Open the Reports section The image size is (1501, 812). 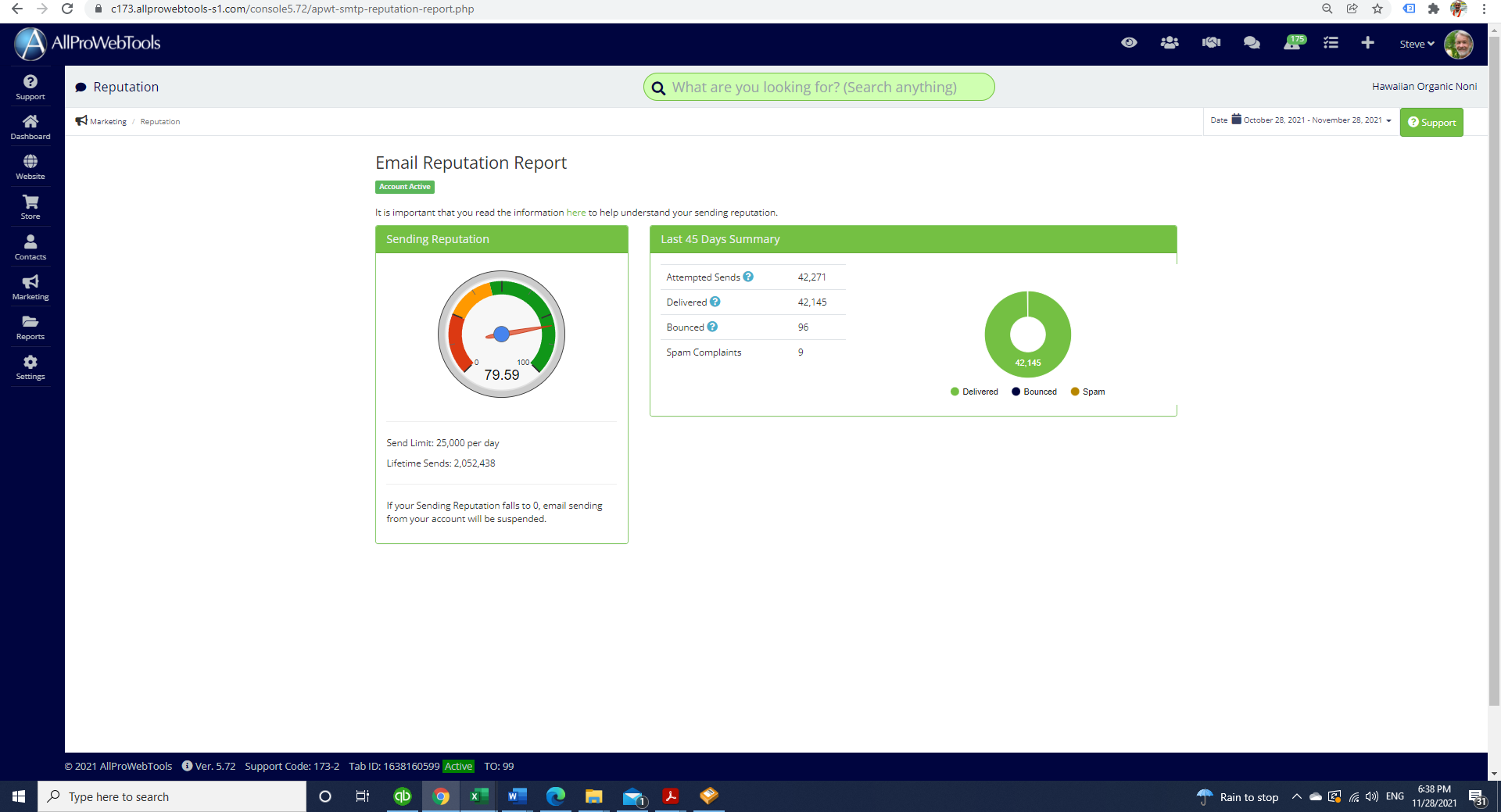(30, 327)
